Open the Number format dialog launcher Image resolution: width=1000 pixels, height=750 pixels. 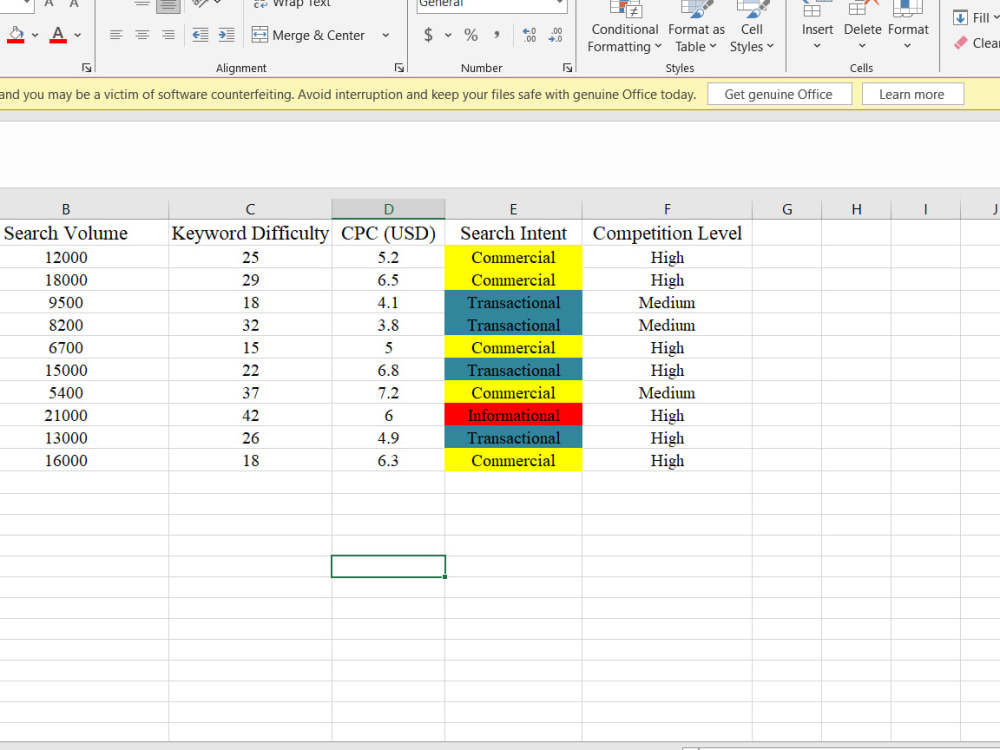567,68
